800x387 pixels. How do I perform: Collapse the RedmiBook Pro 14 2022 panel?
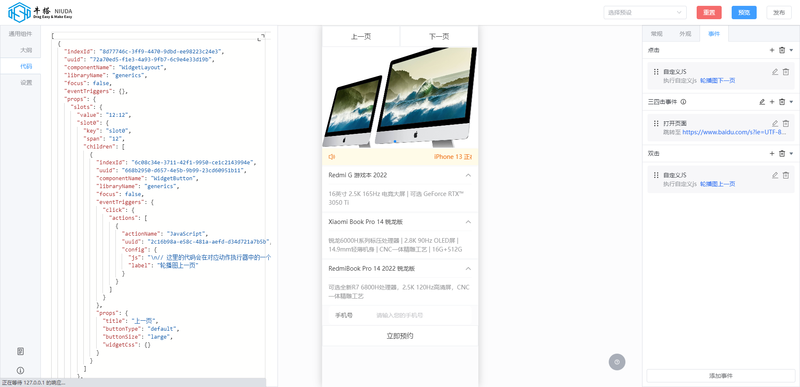468,268
